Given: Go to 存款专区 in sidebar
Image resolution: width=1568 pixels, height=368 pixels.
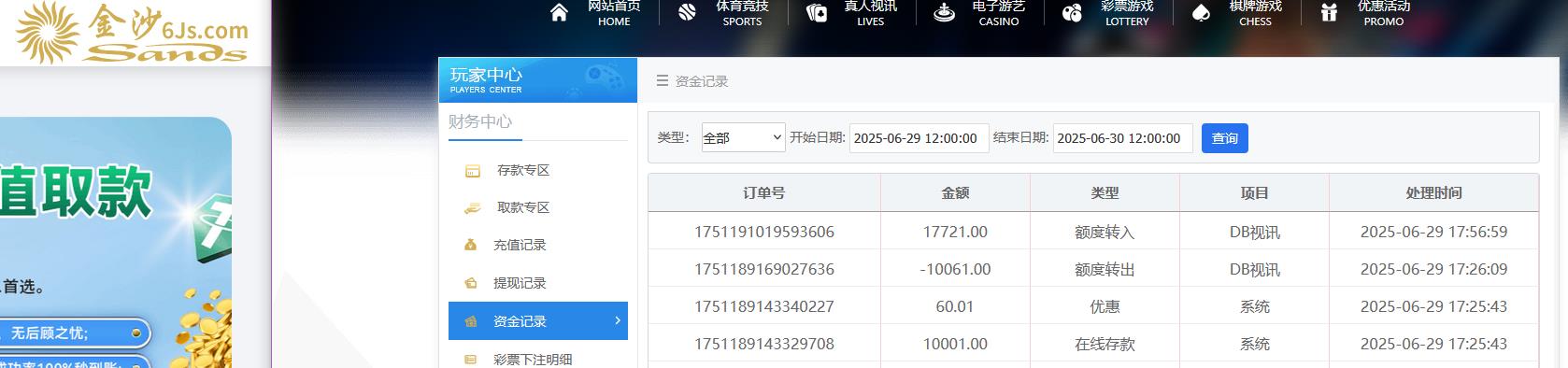Looking at the screenshot, I should [523, 170].
